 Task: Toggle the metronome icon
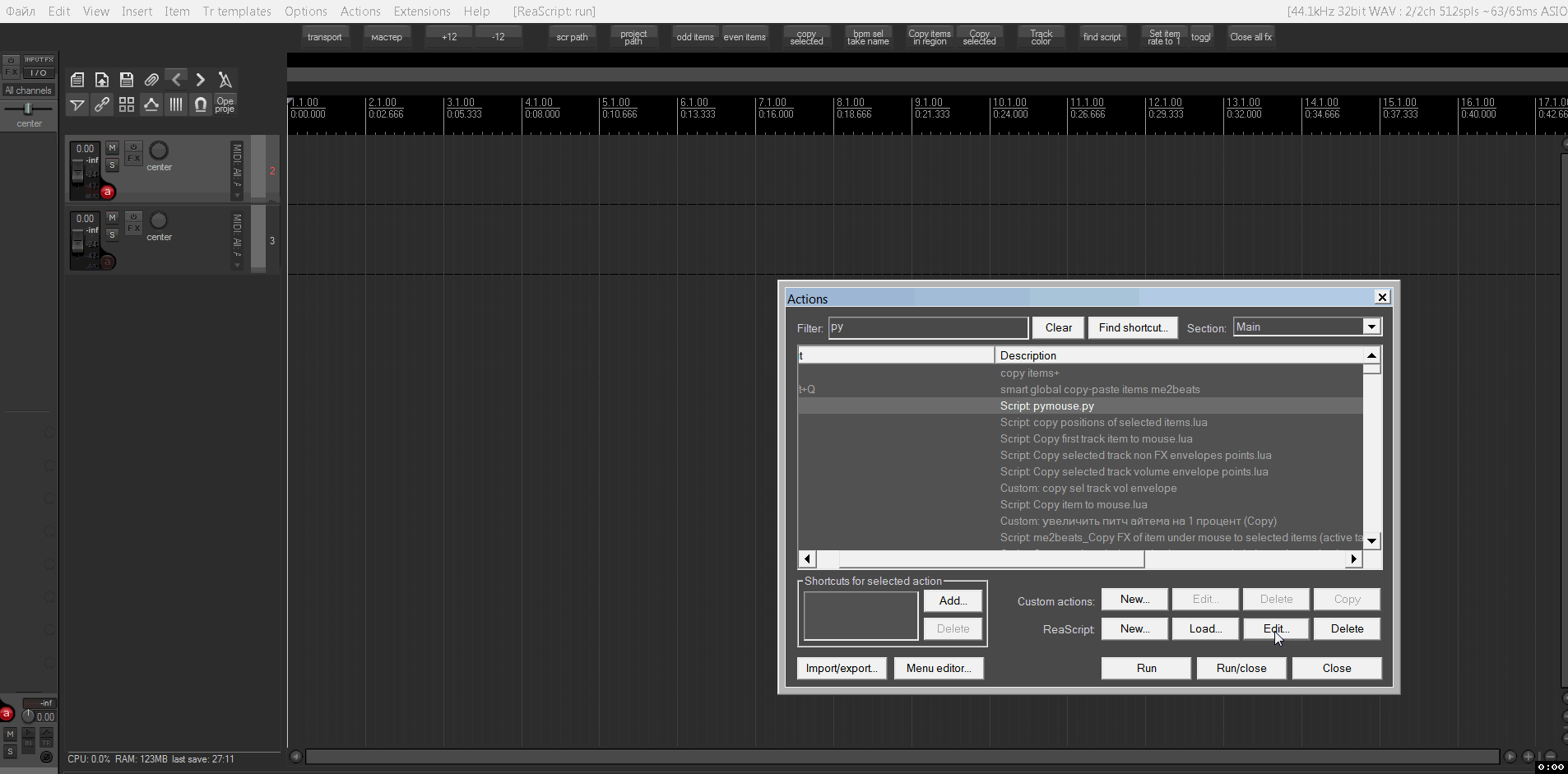click(225, 80)
